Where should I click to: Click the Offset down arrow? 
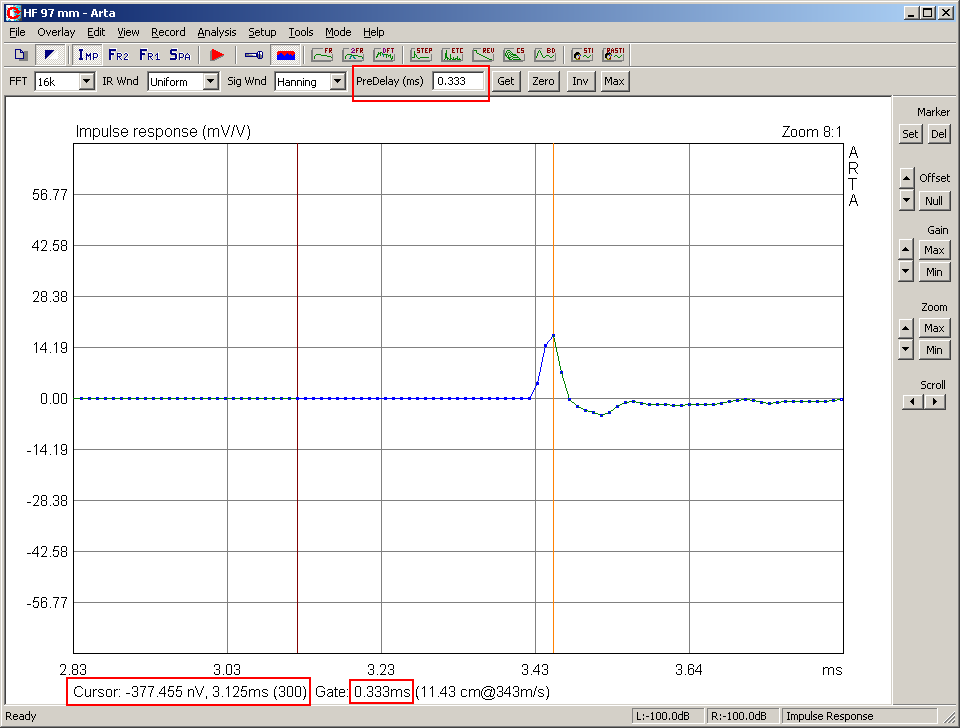[907, 200]
